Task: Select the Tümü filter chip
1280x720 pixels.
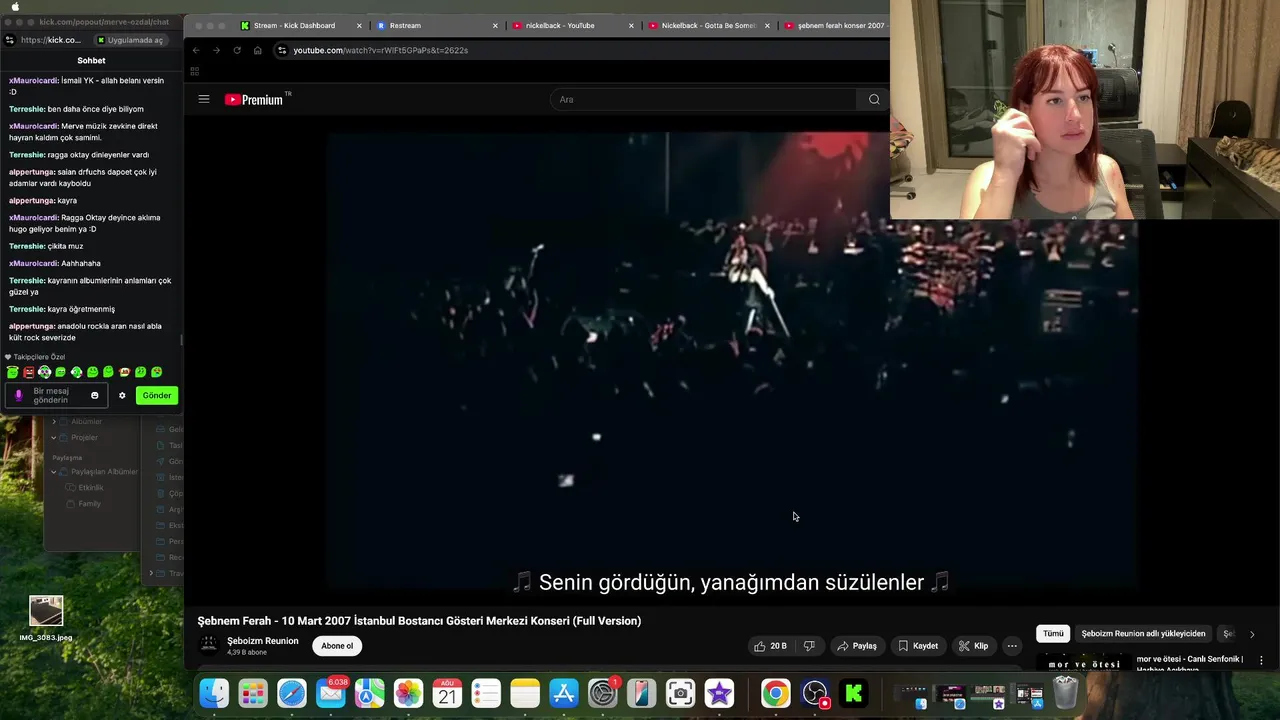Action: point(1053,633)
